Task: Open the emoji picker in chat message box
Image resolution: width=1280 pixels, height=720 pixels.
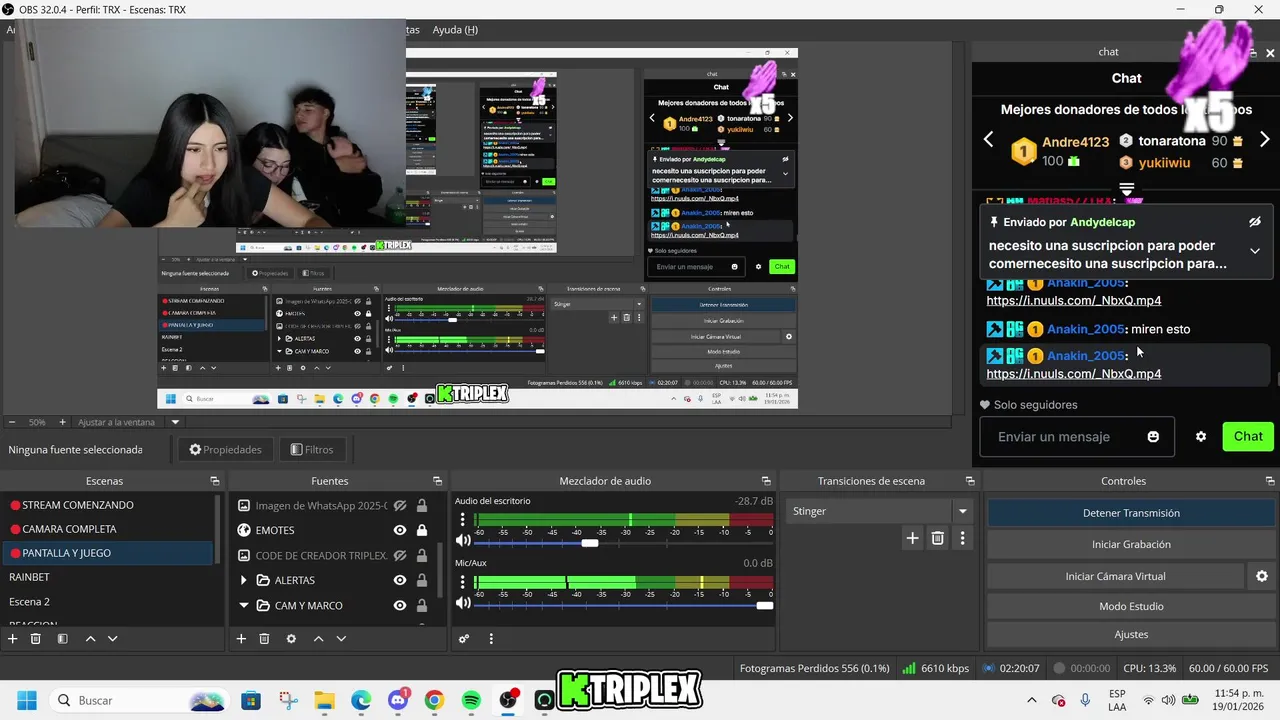Action: (x=1153, y=437)
